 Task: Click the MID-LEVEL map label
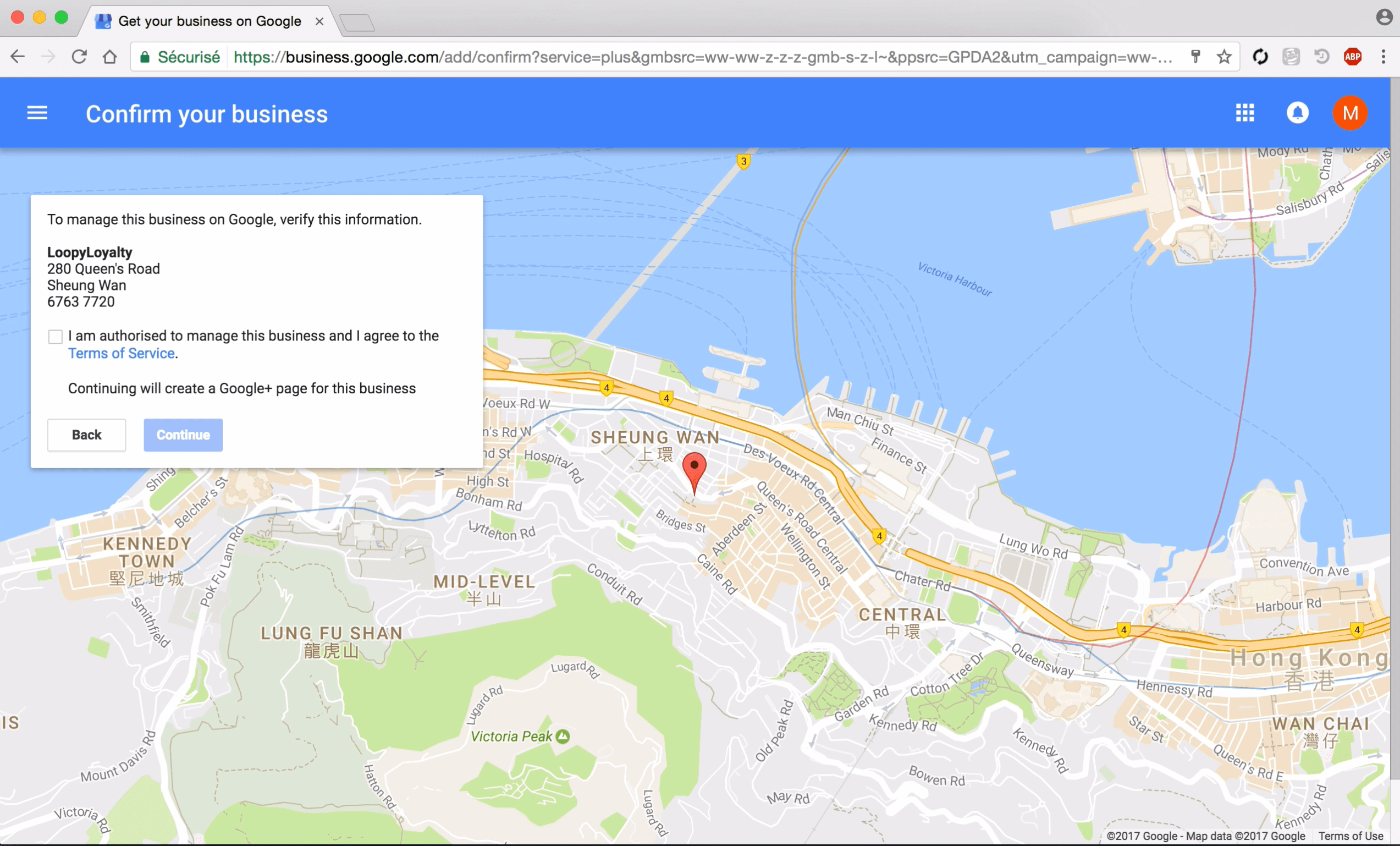click(484, 581)
